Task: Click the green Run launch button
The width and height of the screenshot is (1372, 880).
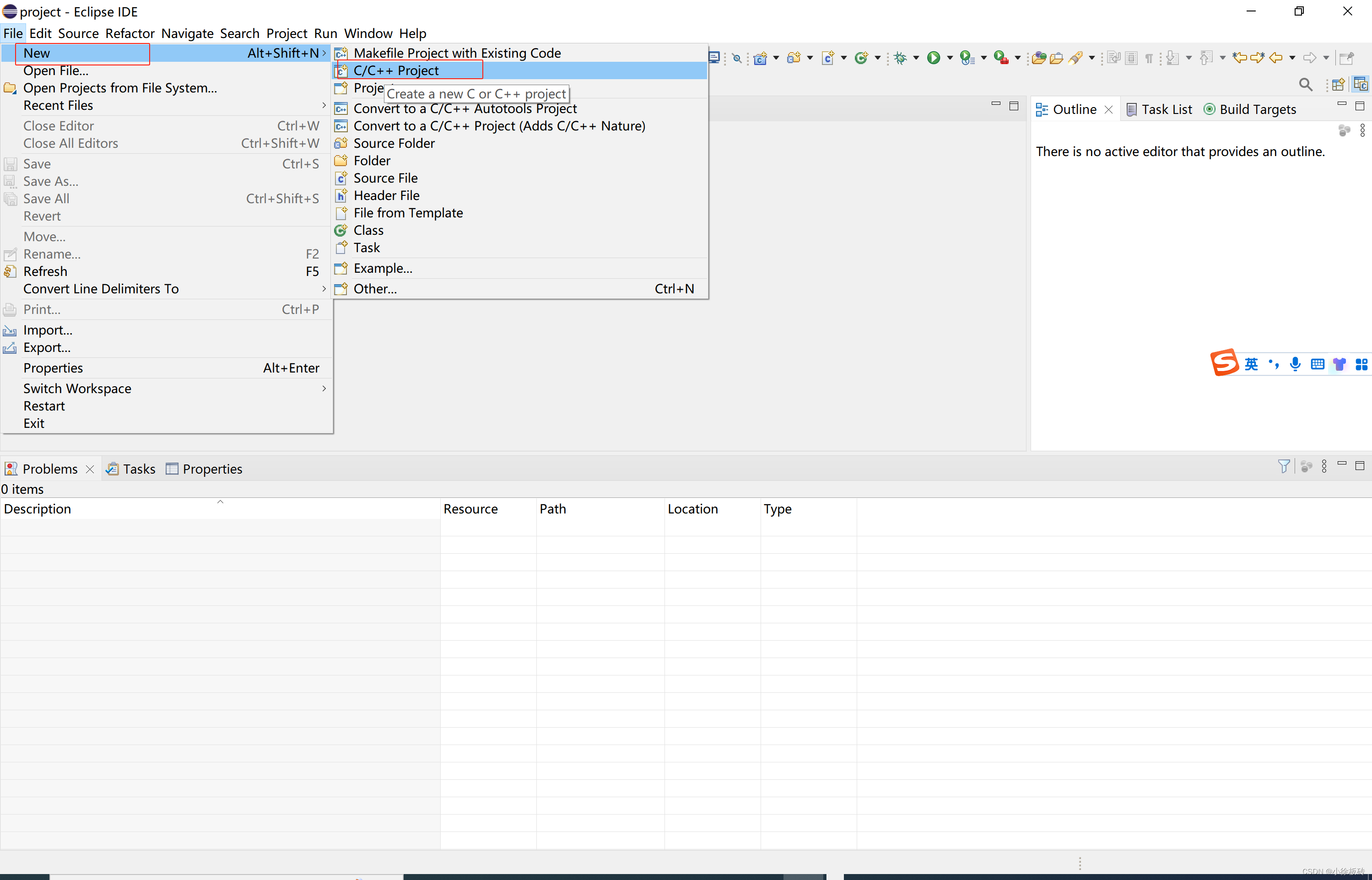Action: [x=933, y=58]
